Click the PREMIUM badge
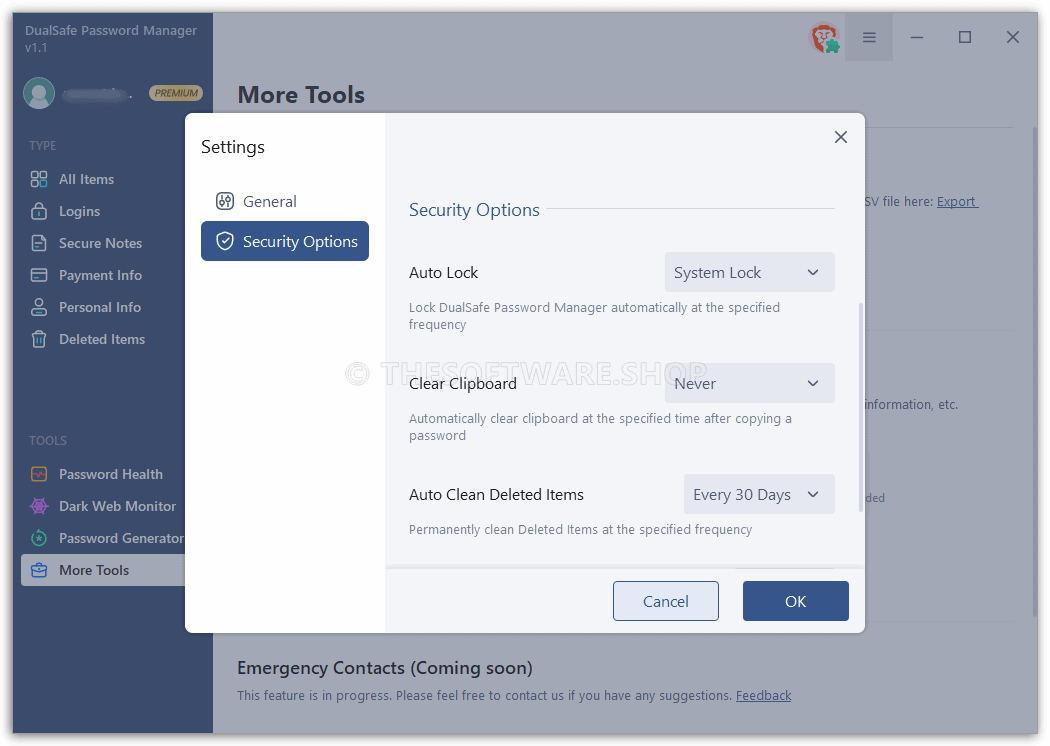Screen dimensions: 1050x746 [175, 93]
